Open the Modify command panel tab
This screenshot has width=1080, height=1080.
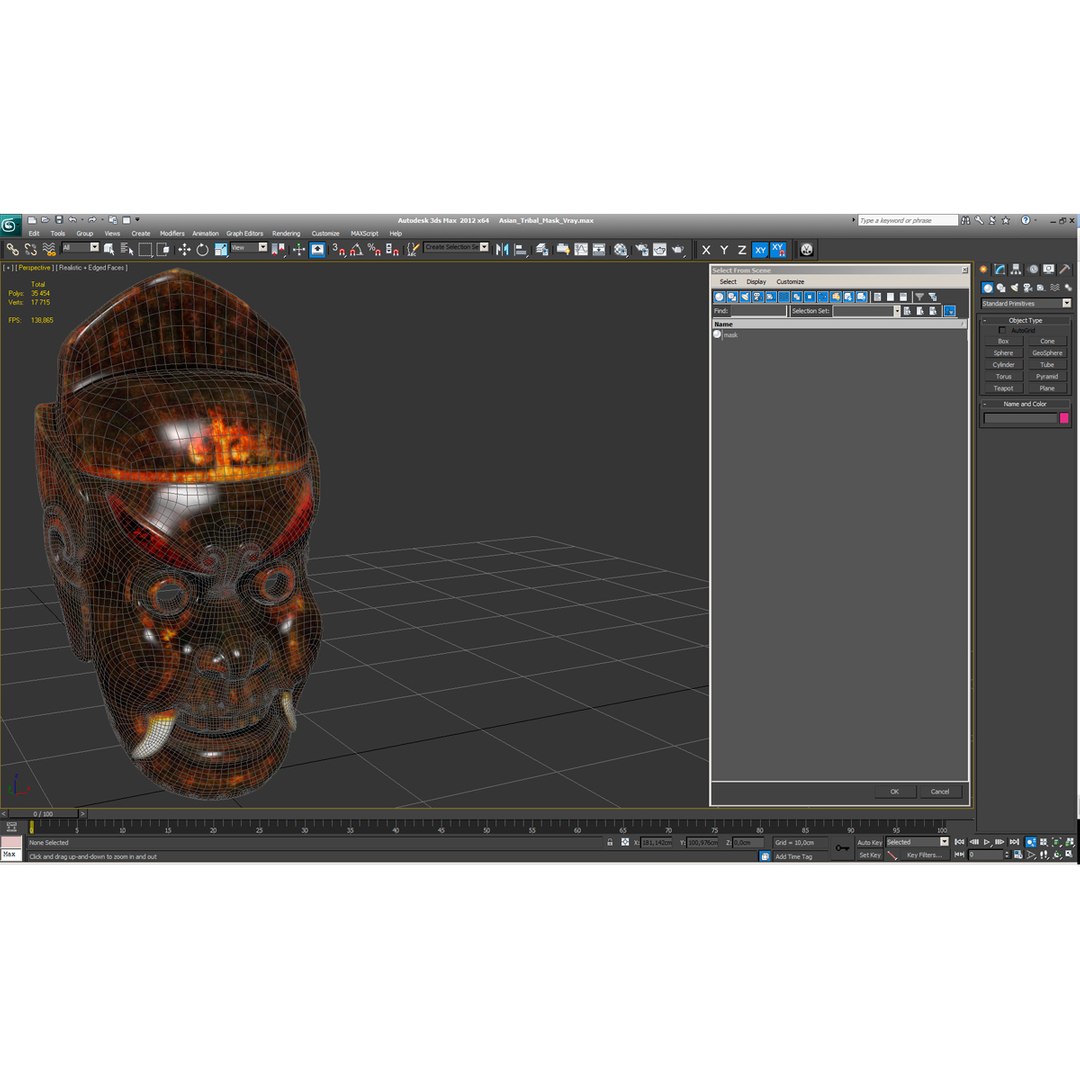click(999, 269)
